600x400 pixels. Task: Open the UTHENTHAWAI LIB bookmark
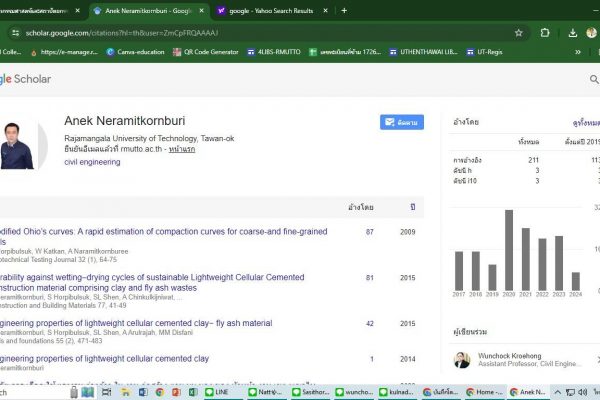click(x=423, y=52)
